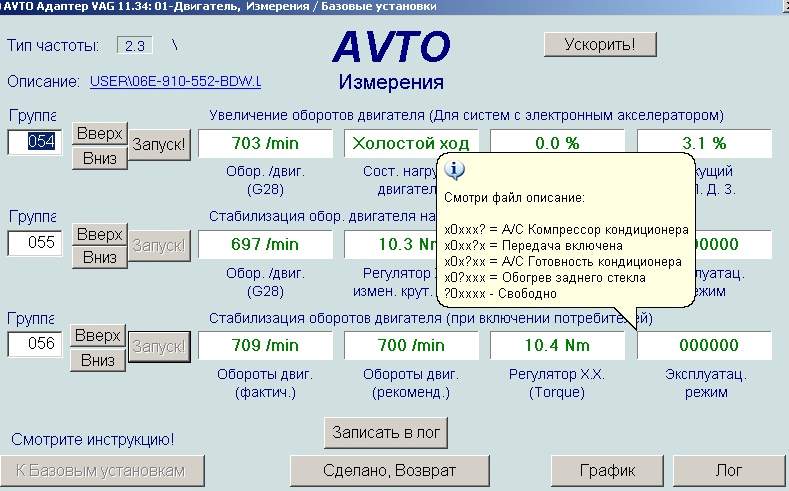Click tooltip line x0?xxx = Обогрев заднего стекла
The height and width of the screenshot is (491, 789).
coord(544,278)
